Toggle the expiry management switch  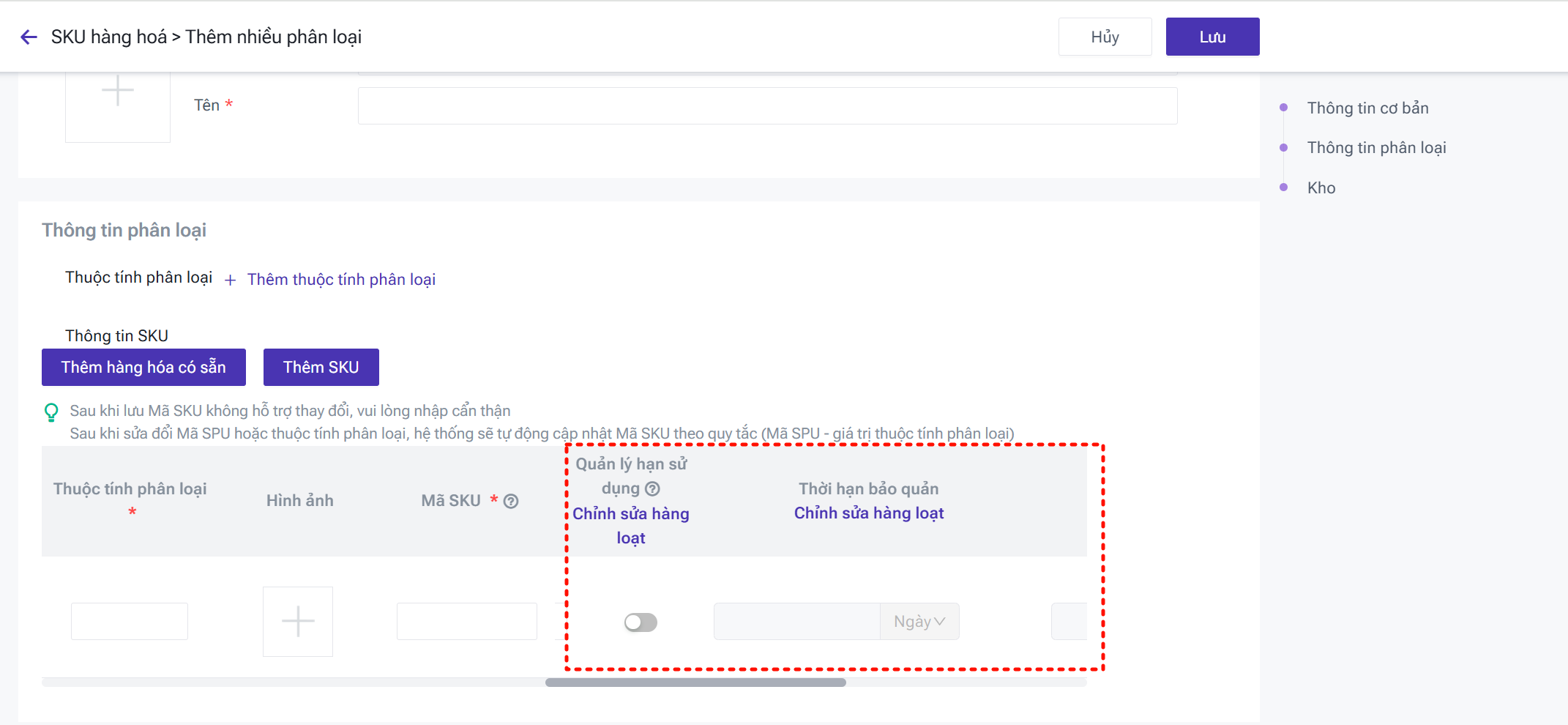point(641,622)
